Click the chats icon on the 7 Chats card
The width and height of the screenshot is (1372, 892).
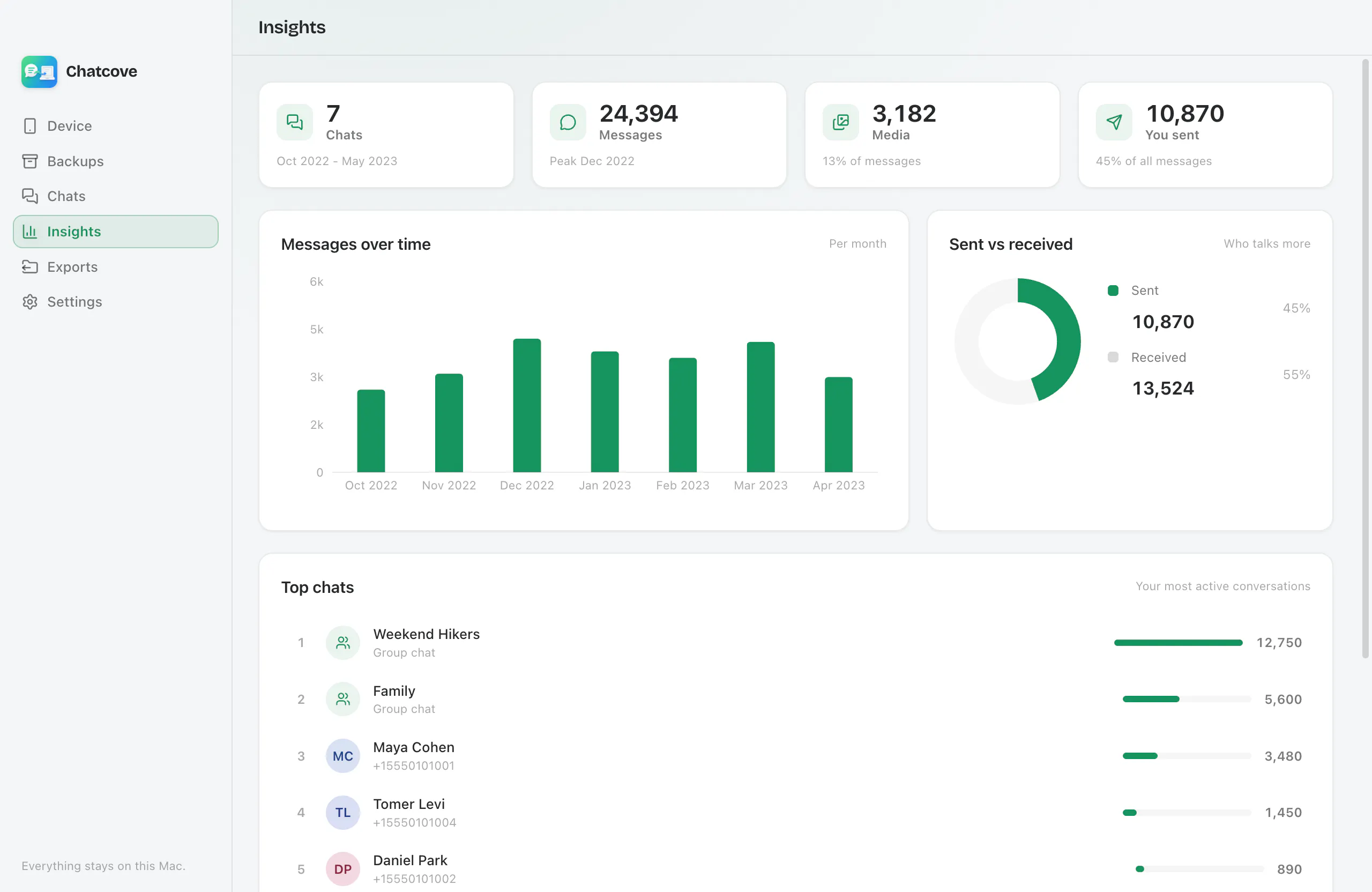[295, 122]
